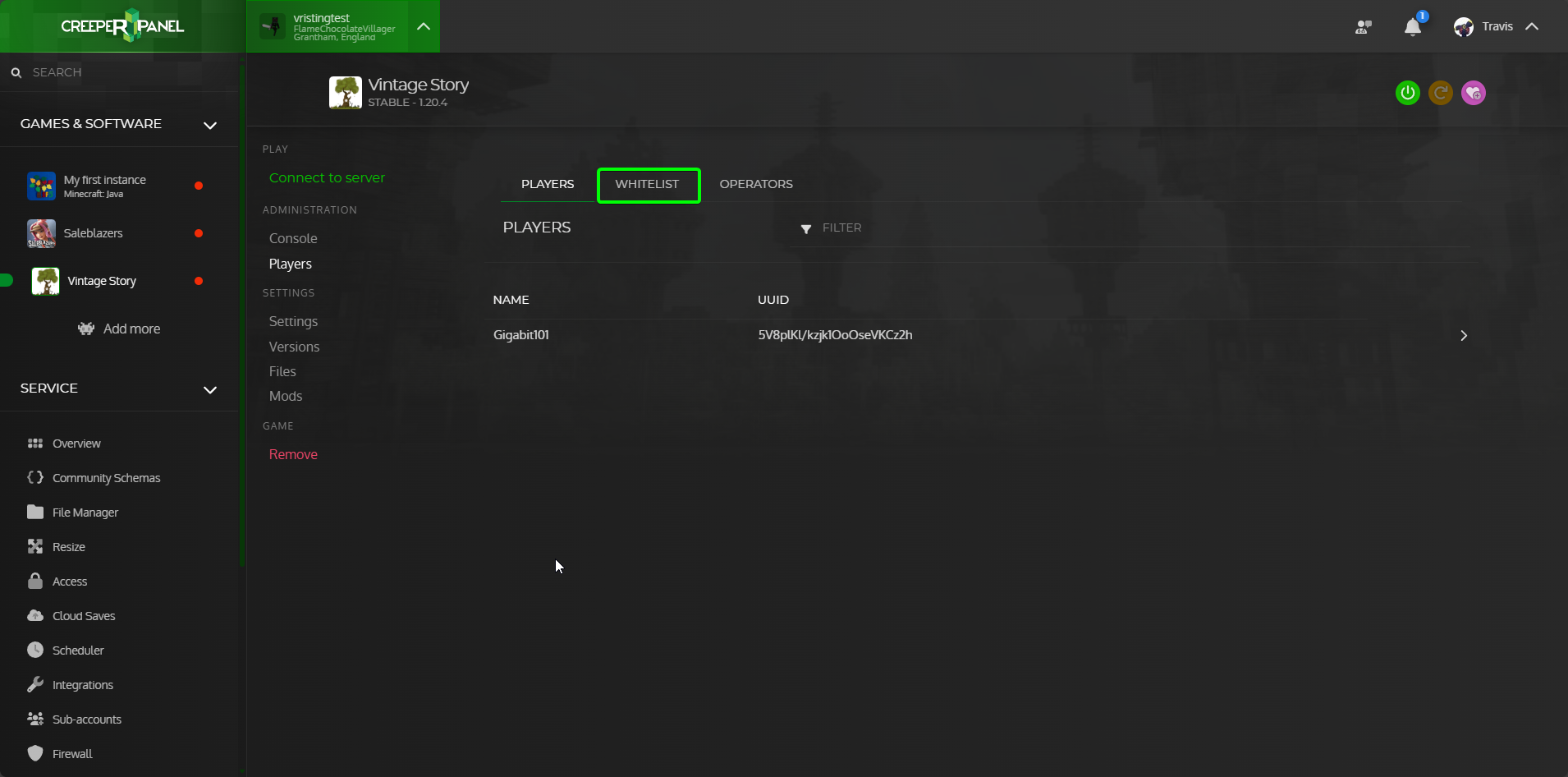1568x777 pixels.
Task: Open My first instance Minecraft icon
Action: click(41, 186)
